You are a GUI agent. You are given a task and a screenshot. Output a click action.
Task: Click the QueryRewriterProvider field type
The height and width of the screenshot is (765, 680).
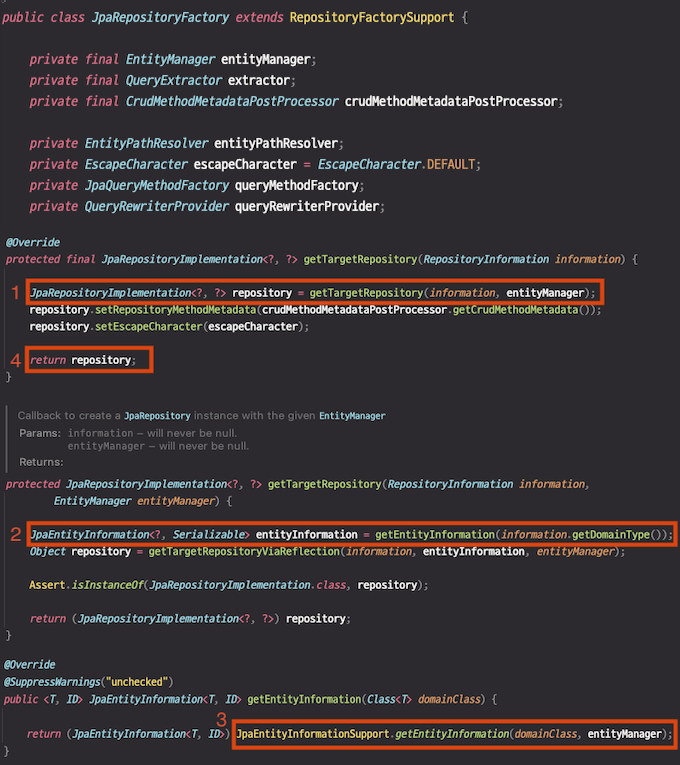(157, 206)
